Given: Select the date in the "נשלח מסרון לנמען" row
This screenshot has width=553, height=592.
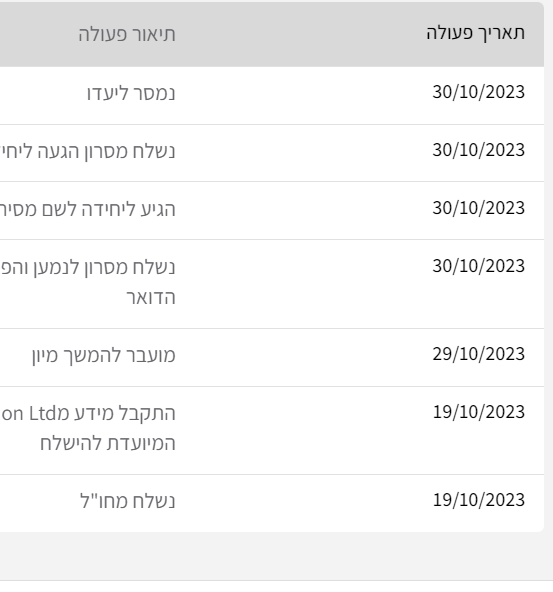Looking at the screenshot, I should point(479,266).
